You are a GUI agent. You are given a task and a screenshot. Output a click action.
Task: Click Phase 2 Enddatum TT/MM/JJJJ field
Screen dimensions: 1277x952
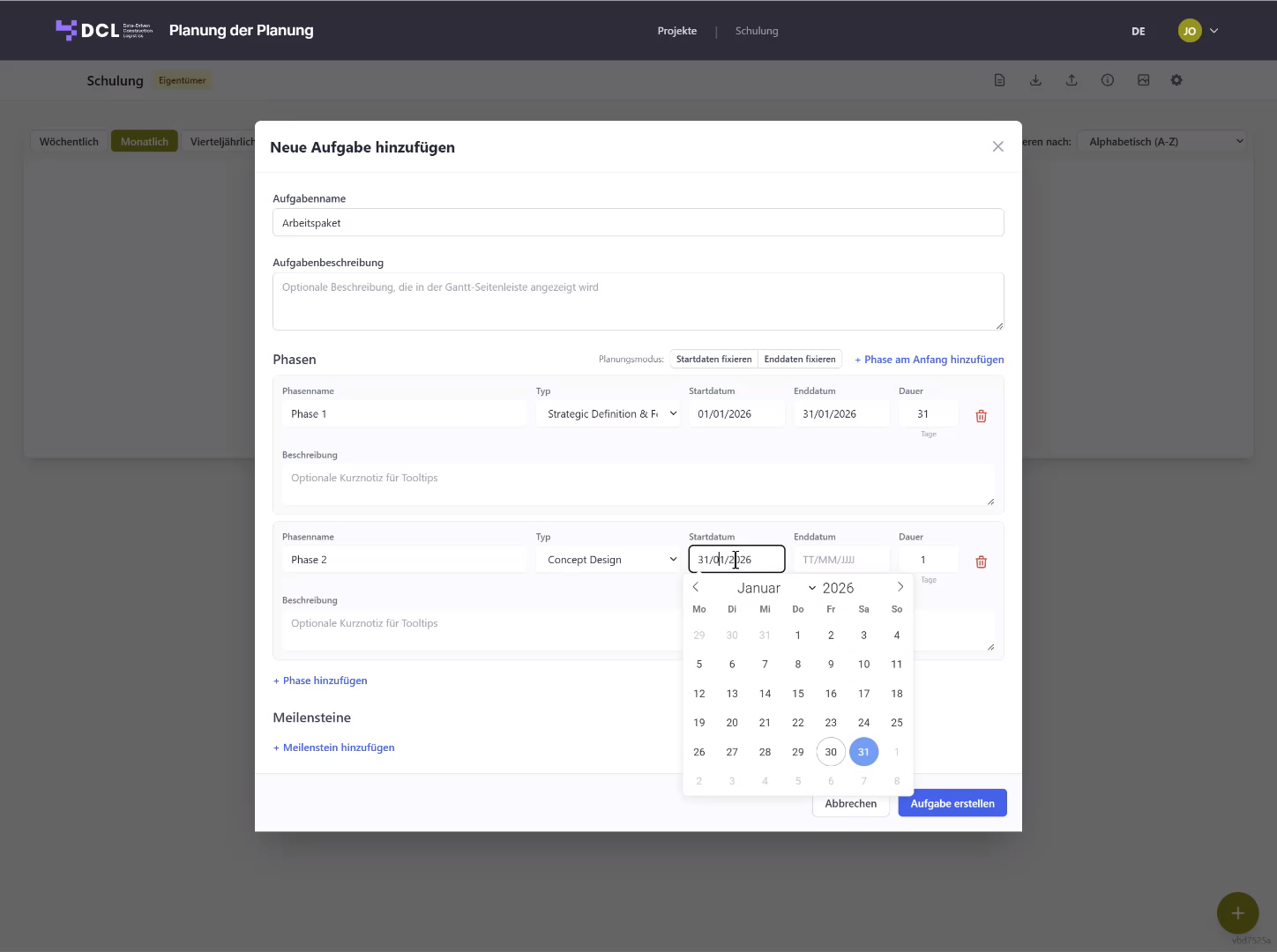[x=841, y=560]
